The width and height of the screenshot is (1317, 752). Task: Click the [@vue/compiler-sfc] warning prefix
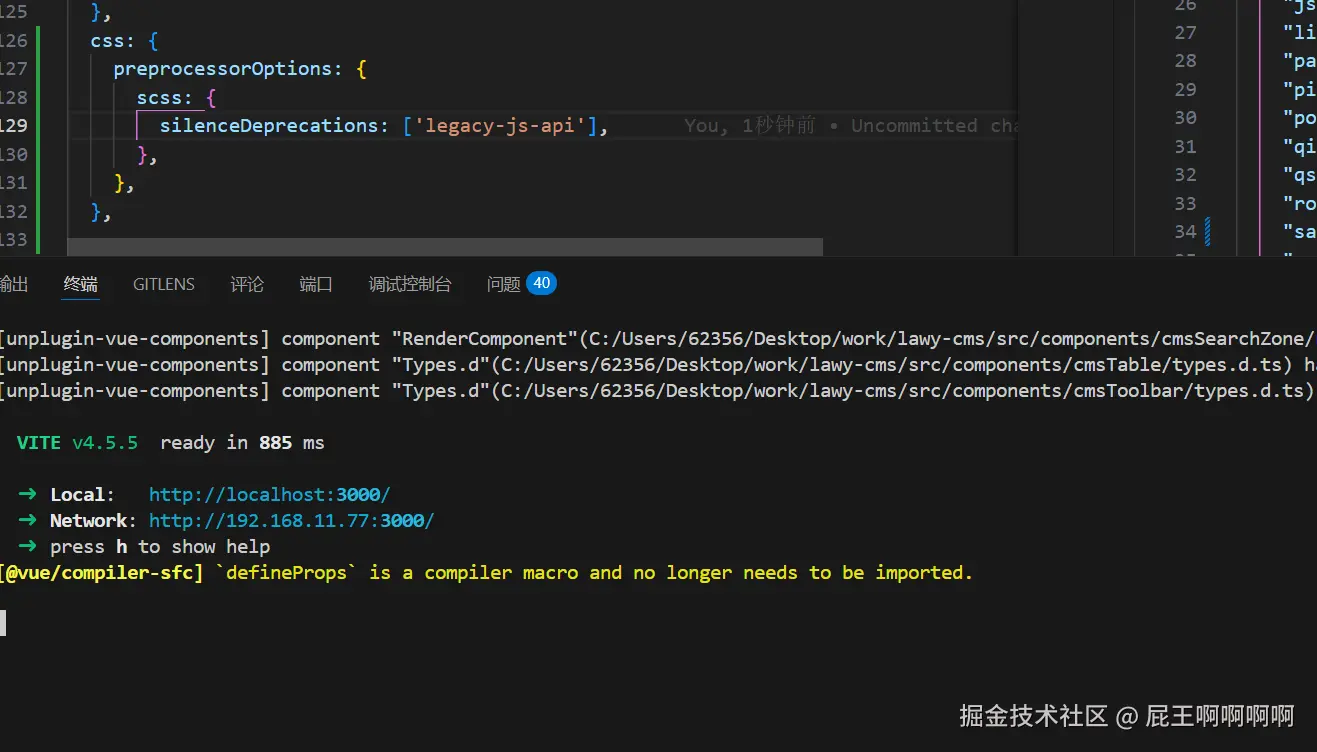tap(101, 573)
